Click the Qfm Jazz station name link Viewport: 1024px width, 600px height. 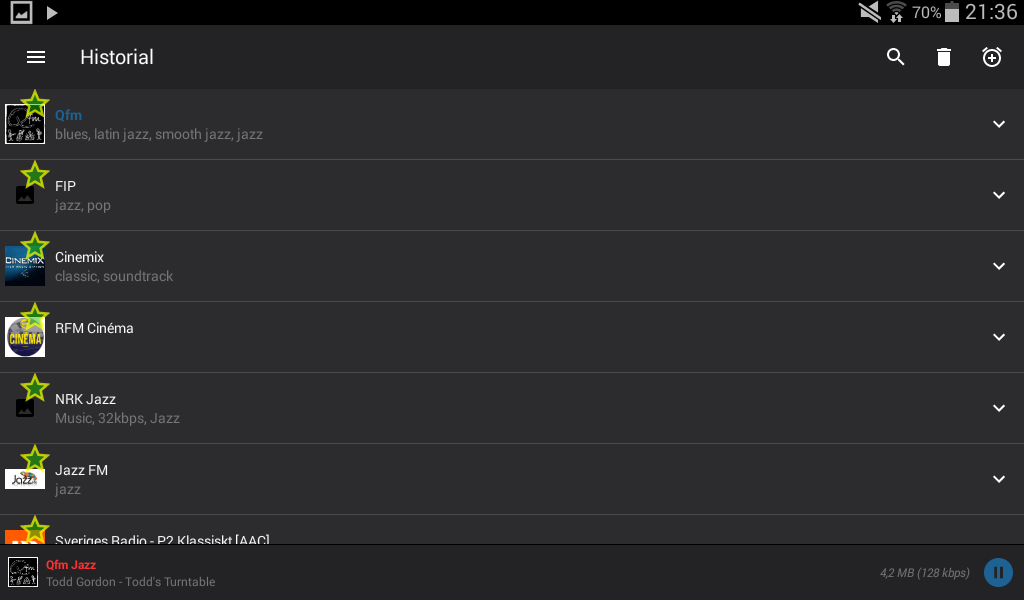pos(70,564)
